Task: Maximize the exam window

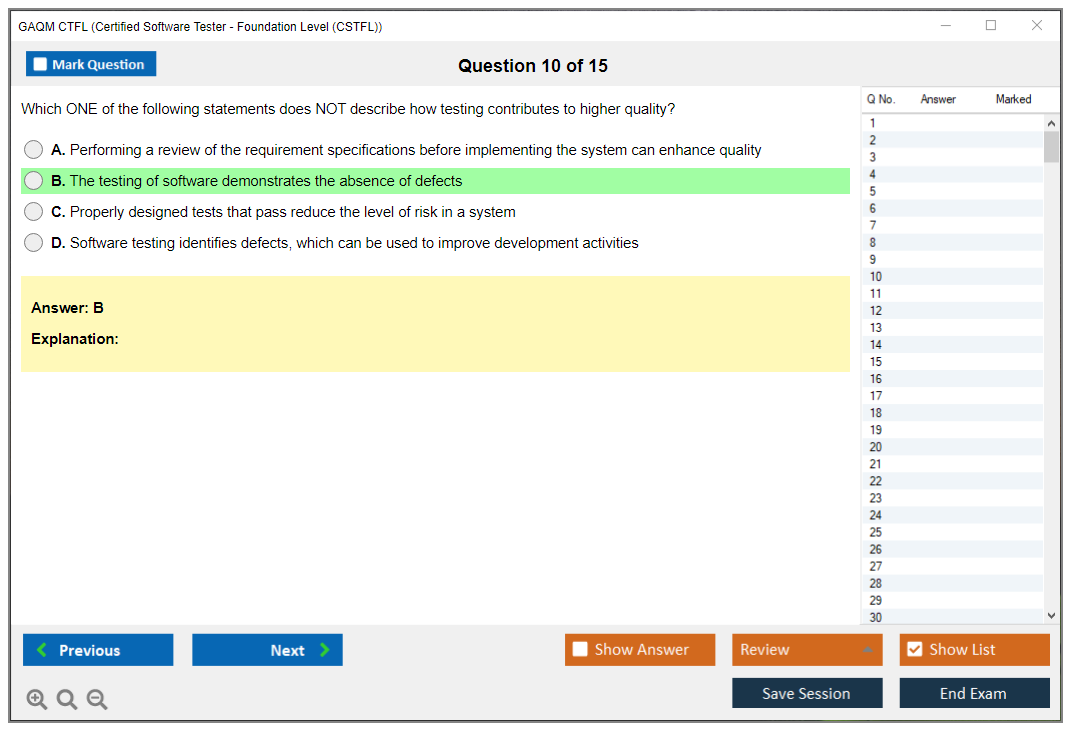Action: coord(991,26)
